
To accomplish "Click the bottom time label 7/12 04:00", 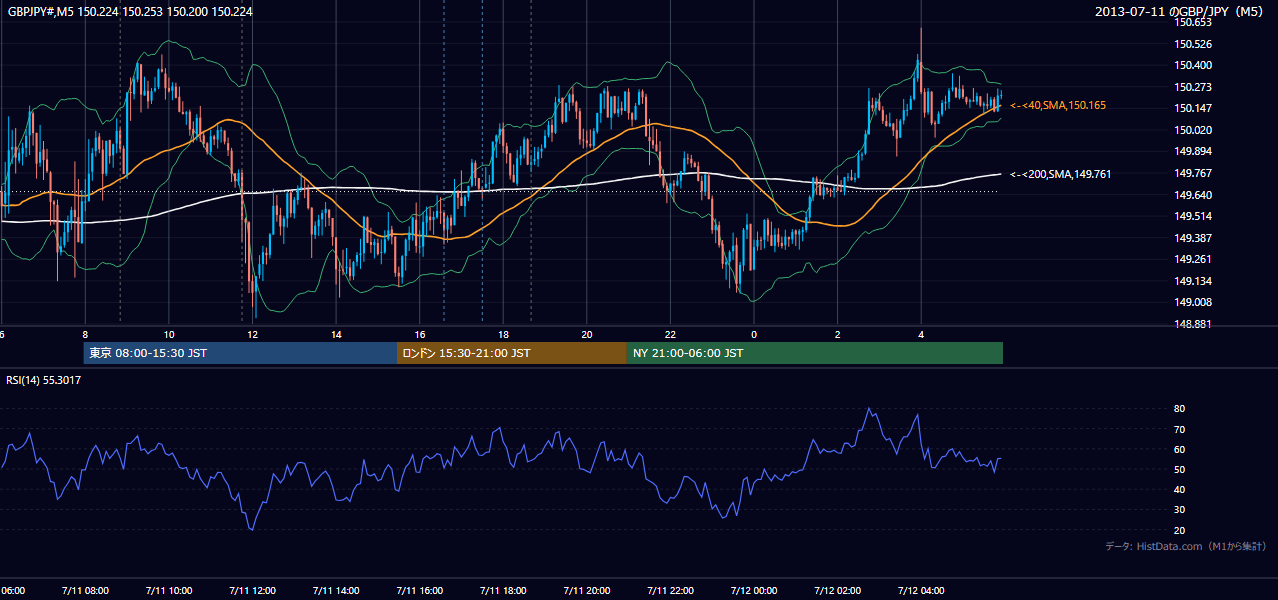I will coord(921,590).
